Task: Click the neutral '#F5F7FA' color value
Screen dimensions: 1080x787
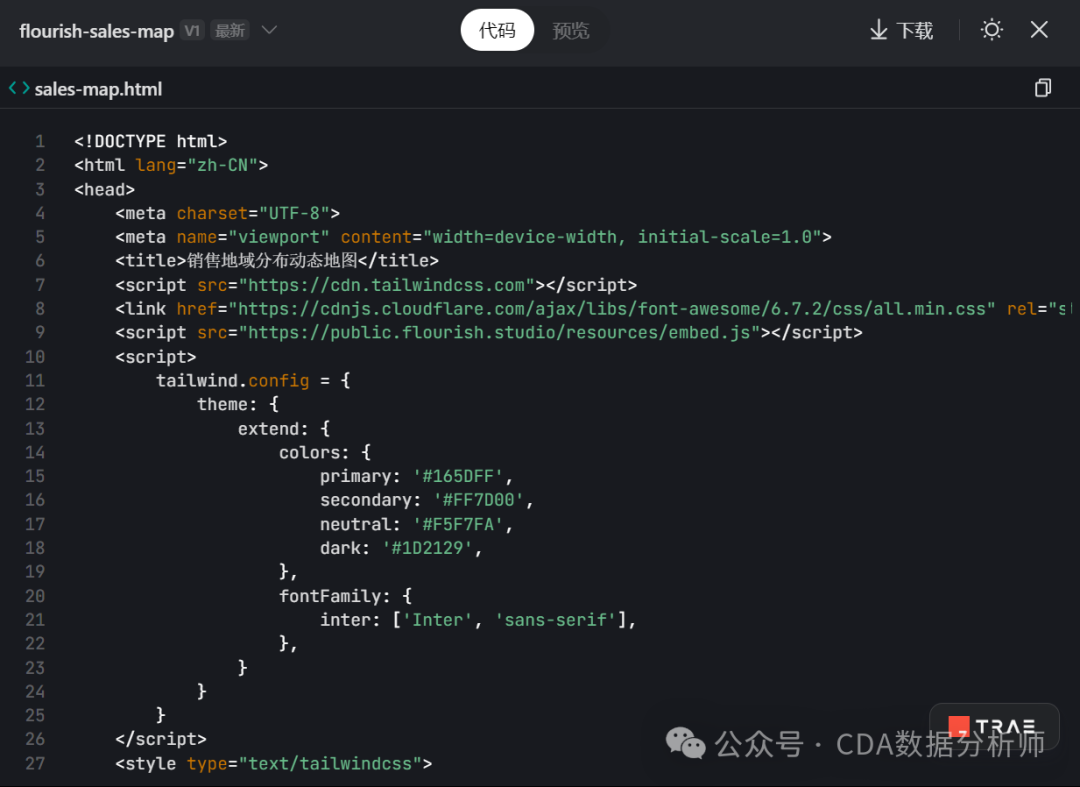Action: (x=457, y=525)
